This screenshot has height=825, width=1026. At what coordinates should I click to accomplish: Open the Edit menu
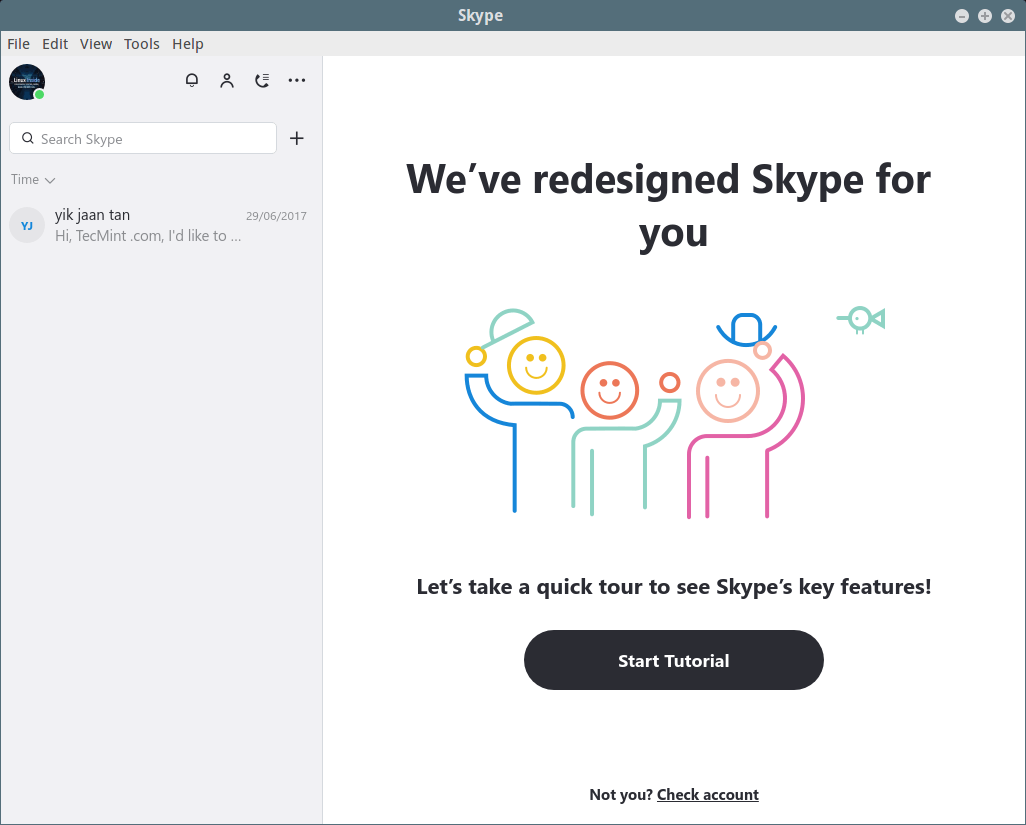(55, 44)
